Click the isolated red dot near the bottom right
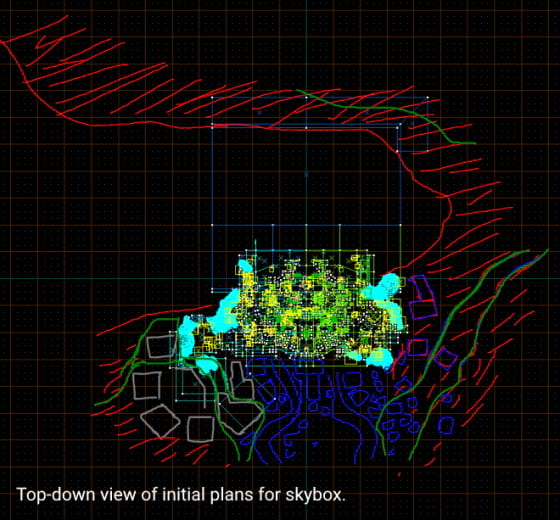Image resolution: width=560 pixels, height=520 pixels. [400, 475]
